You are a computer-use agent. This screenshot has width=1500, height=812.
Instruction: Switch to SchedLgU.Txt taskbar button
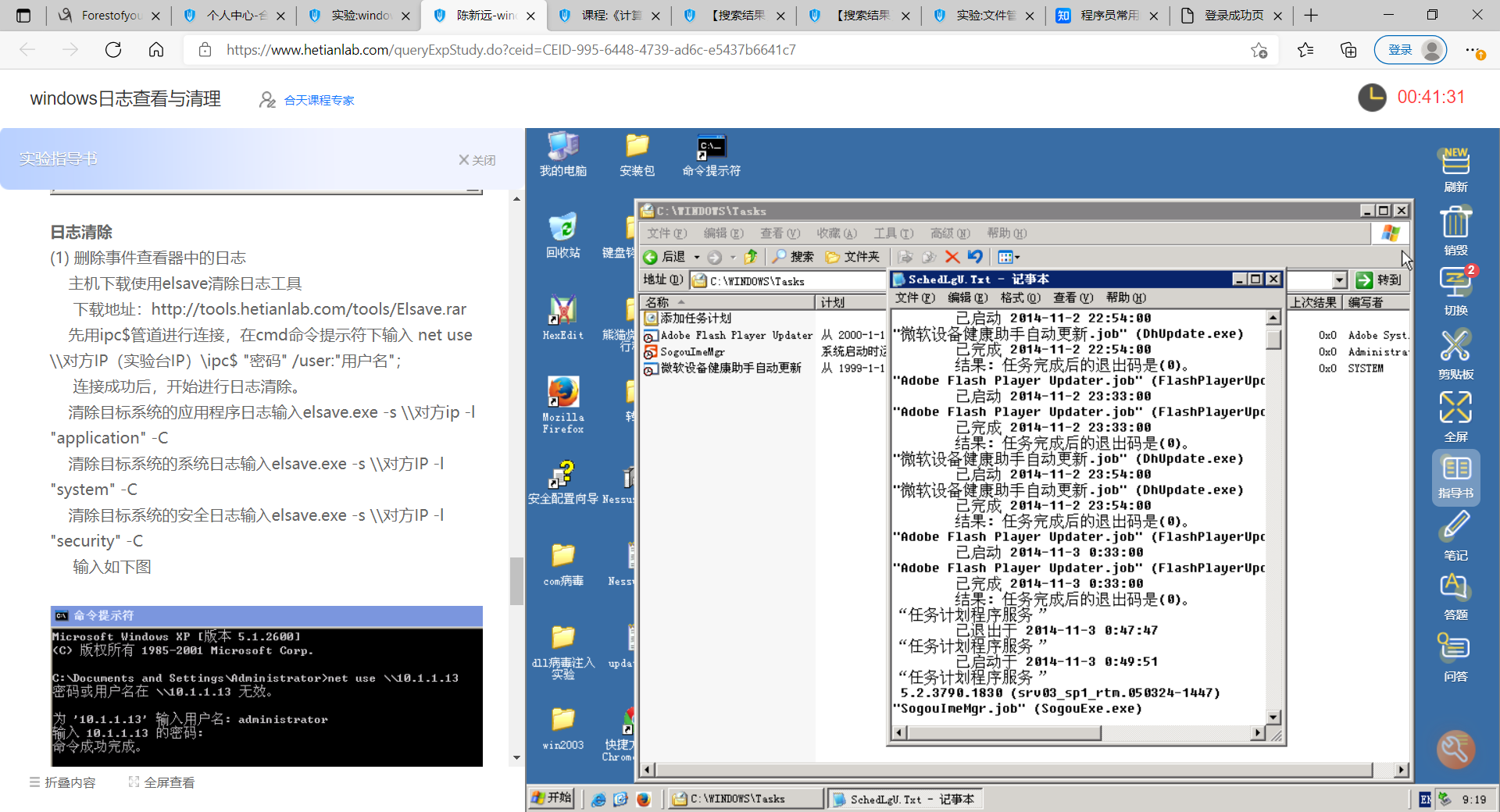905,799
